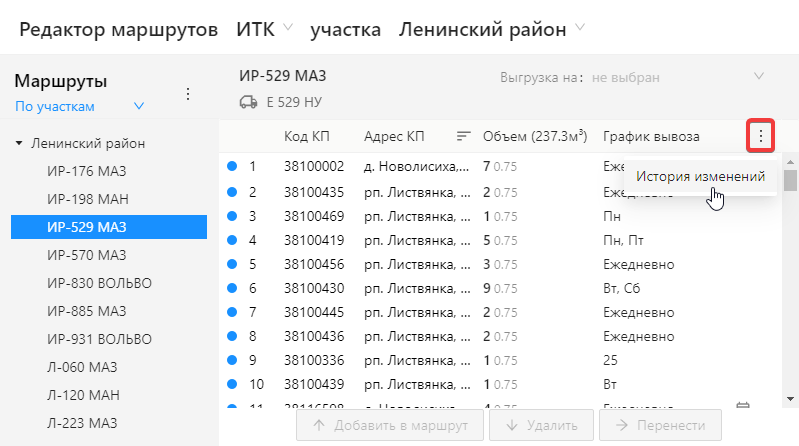Viewport: 799px width, 446px height.
Task: Select the ИР-176 МАЗ route
Action: [86, 171]
